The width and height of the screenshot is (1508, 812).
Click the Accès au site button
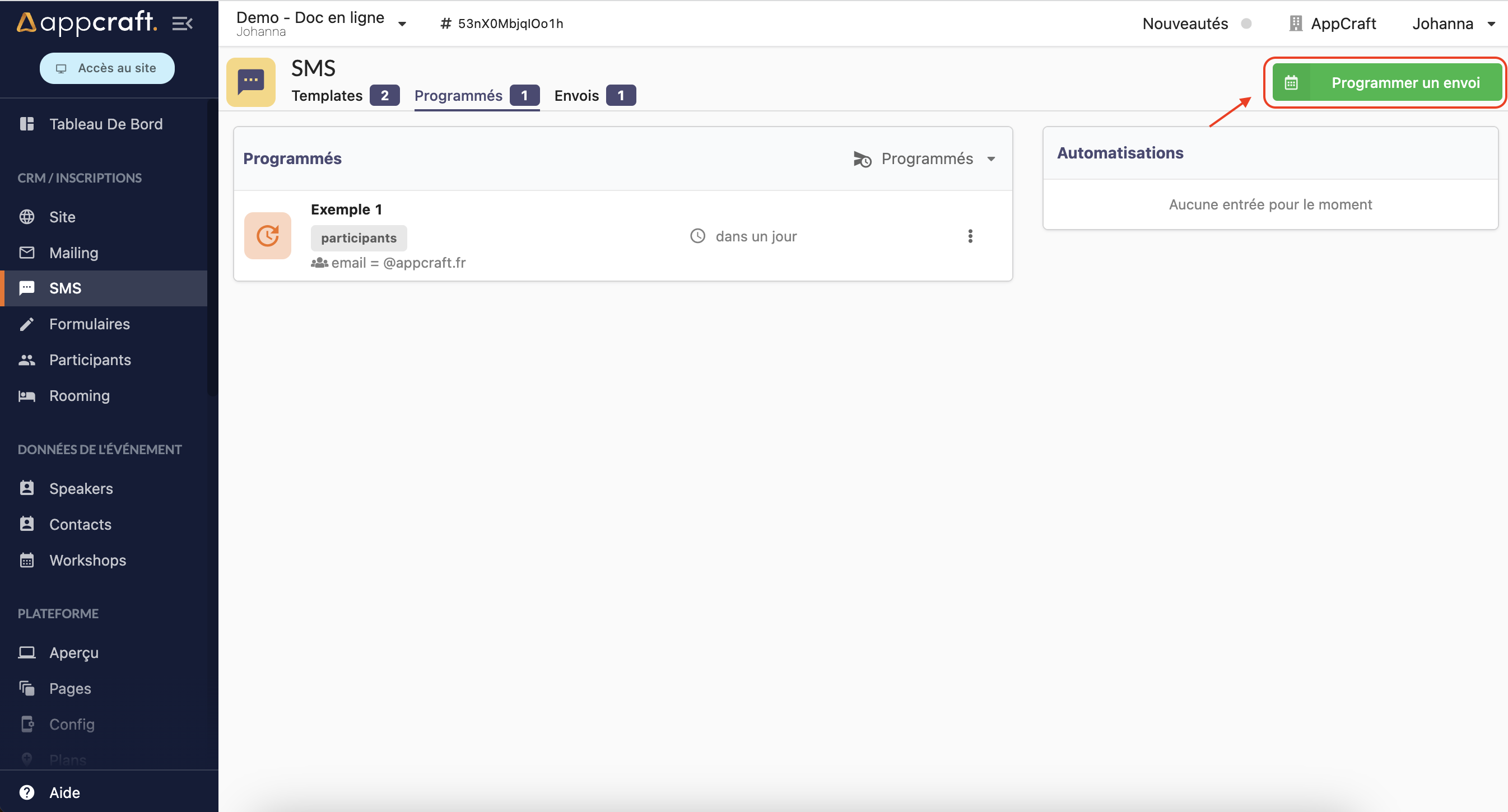tap(107, 68)
